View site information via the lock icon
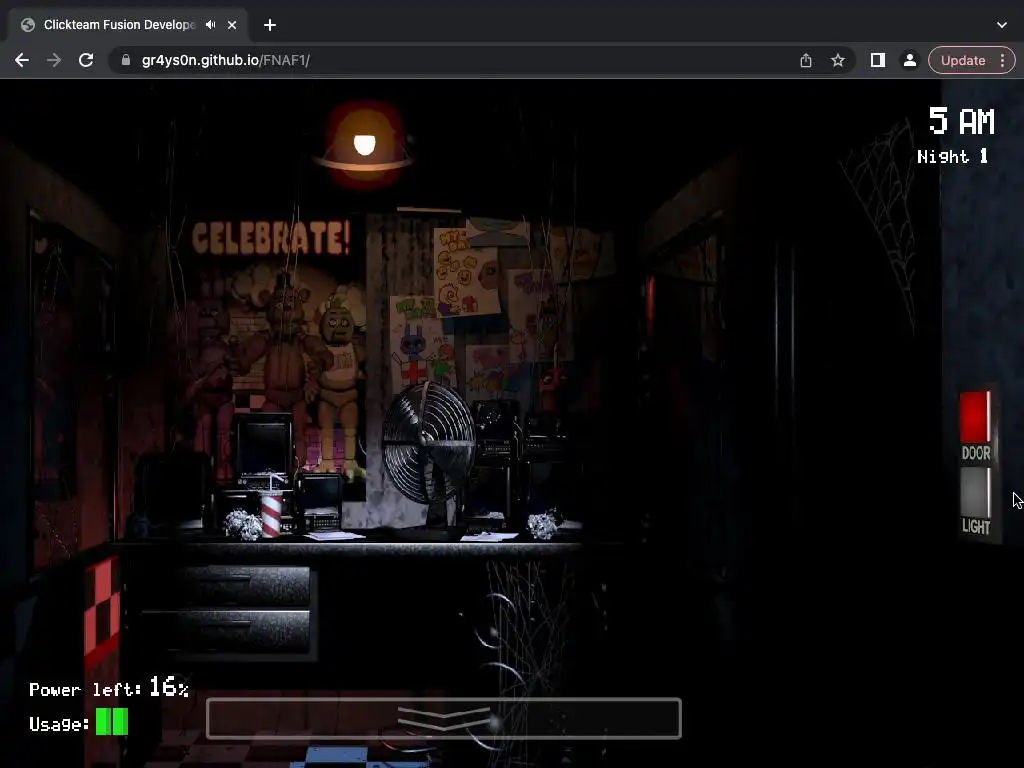Screen dimensions: 1024x768 126,60
